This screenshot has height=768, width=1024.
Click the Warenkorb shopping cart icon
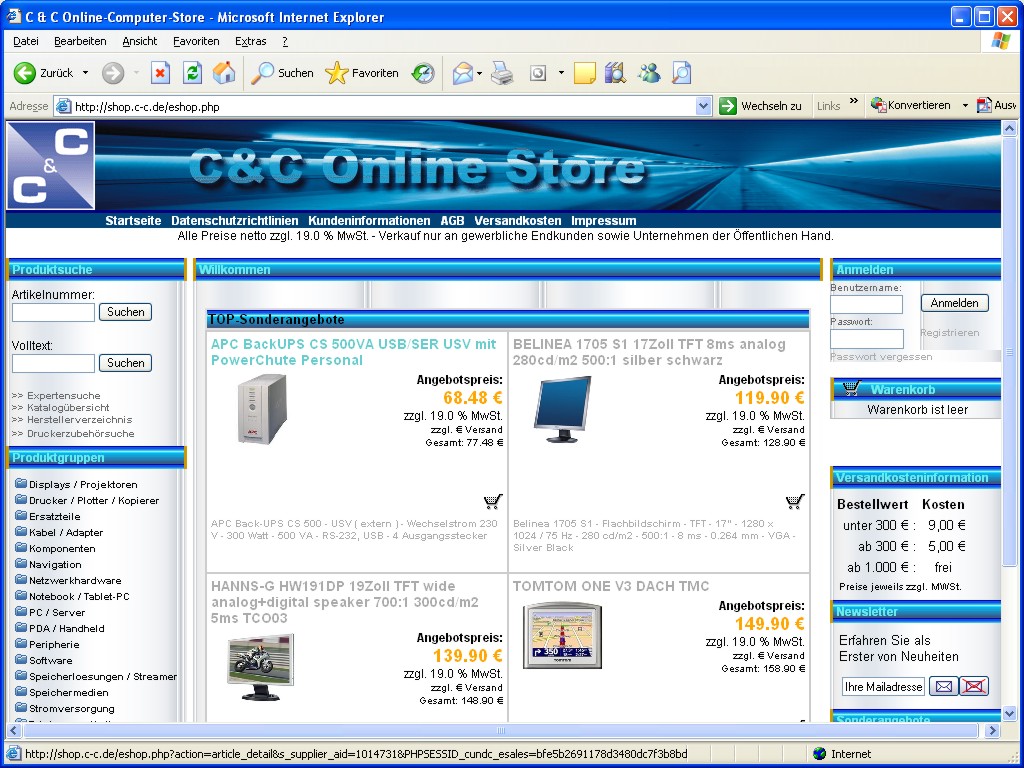coord(851,388)
